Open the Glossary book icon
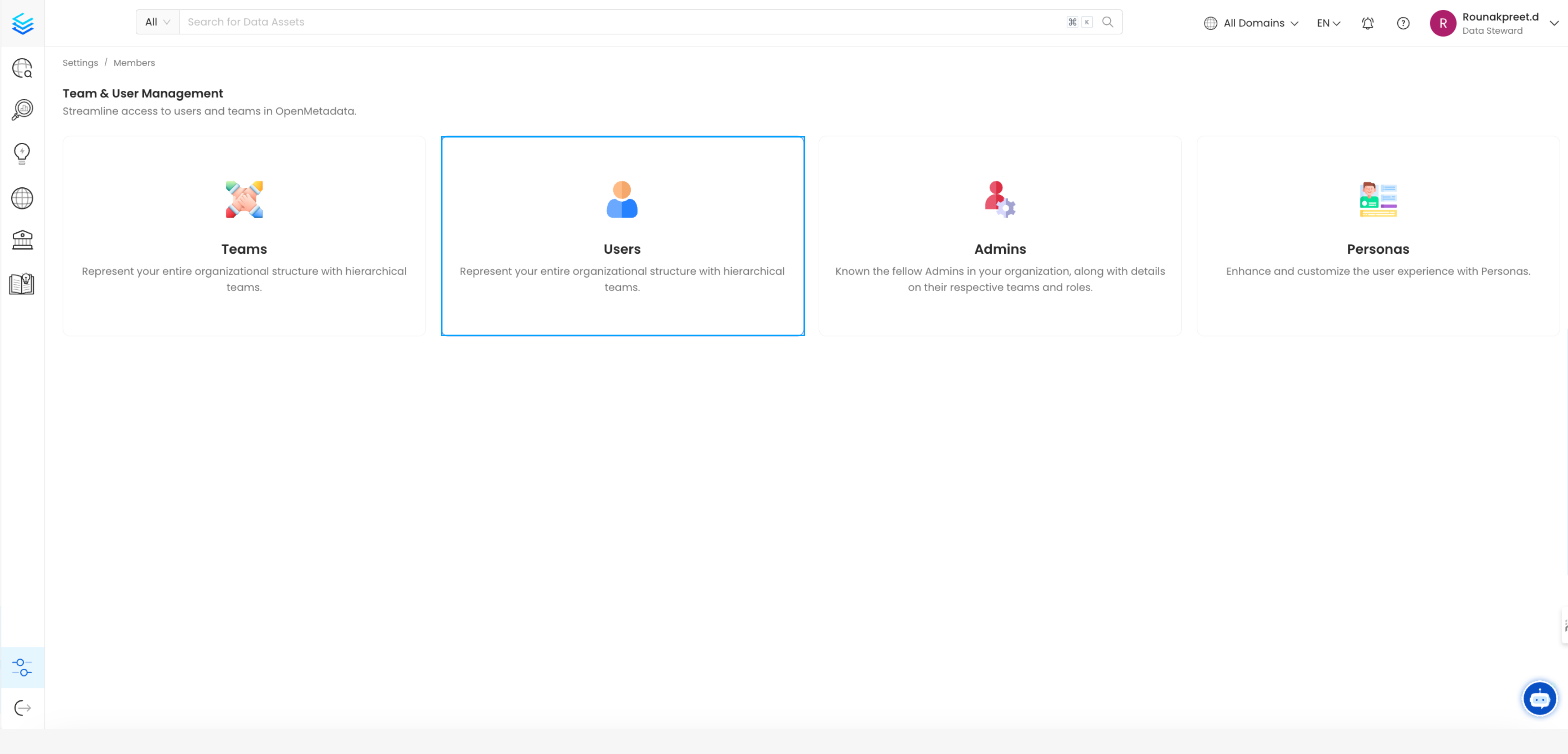This screenshot has height=754, width=1568. [x=22, y=283]
